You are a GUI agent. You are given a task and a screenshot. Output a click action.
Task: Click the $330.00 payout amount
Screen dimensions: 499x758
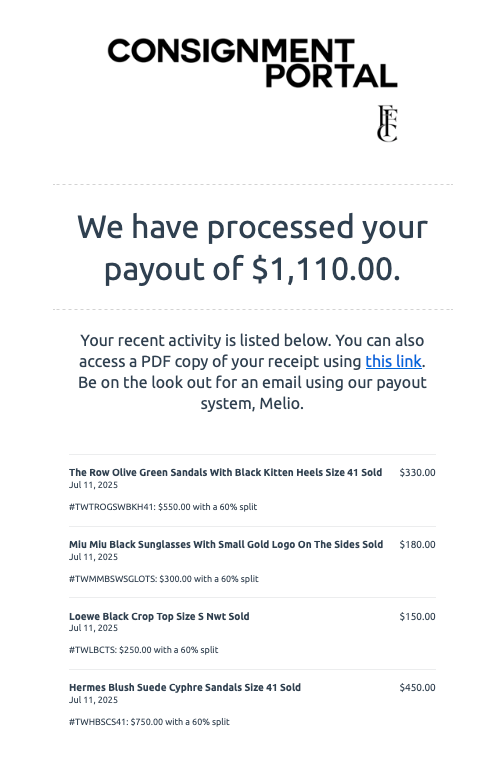417,472
